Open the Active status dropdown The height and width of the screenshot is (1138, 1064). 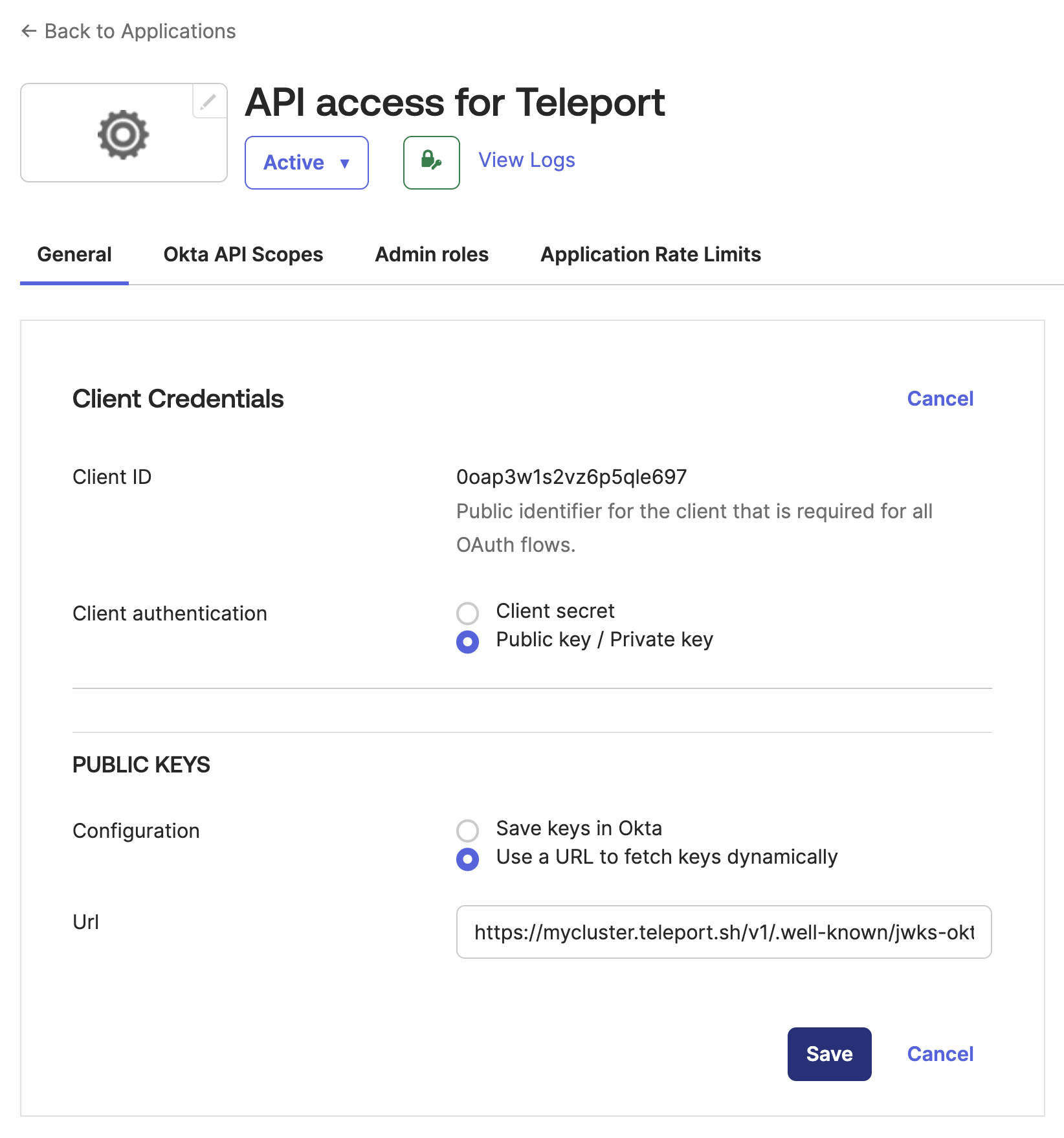point(306,162)
